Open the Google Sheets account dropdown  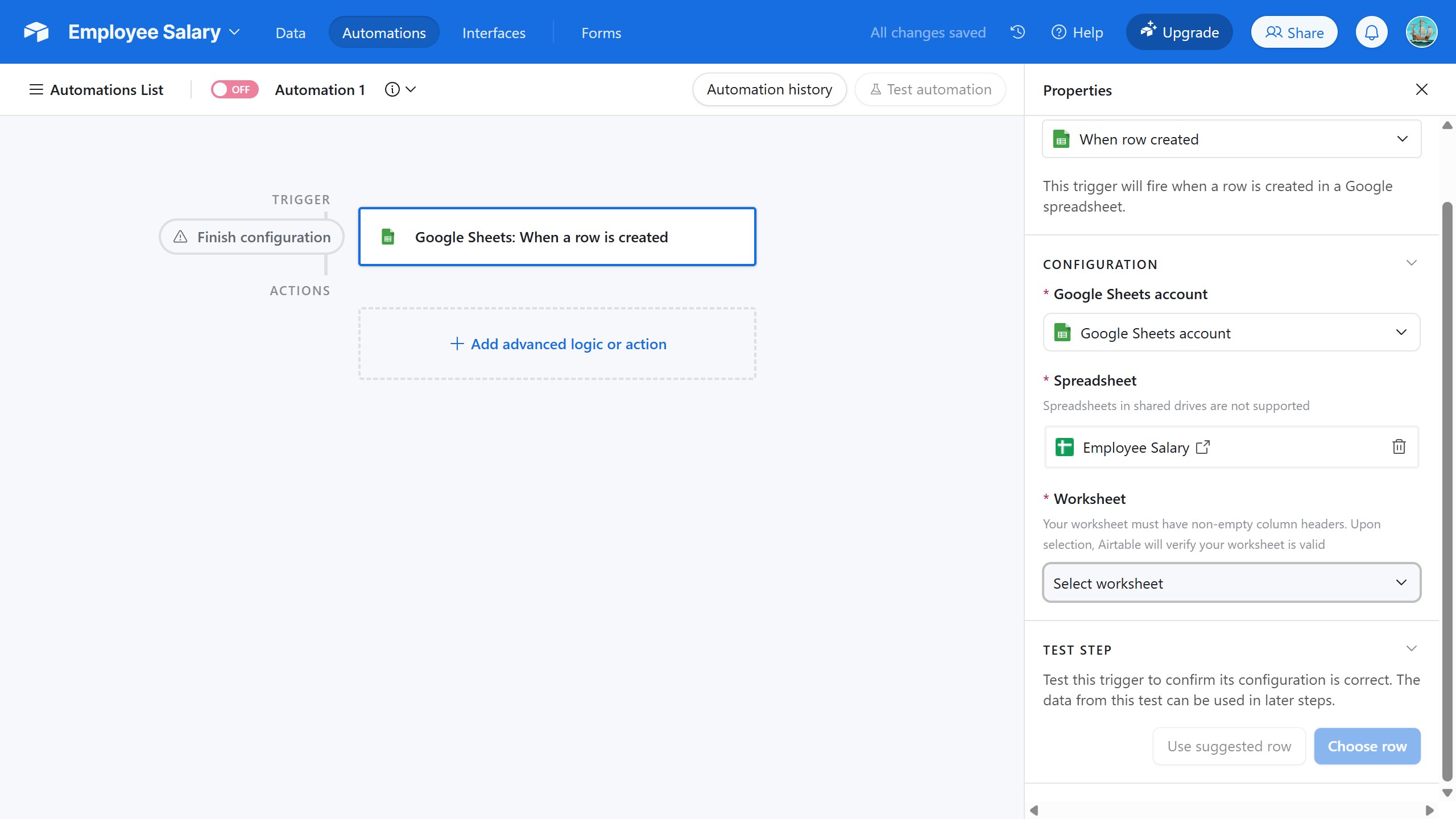[1231, 333]
